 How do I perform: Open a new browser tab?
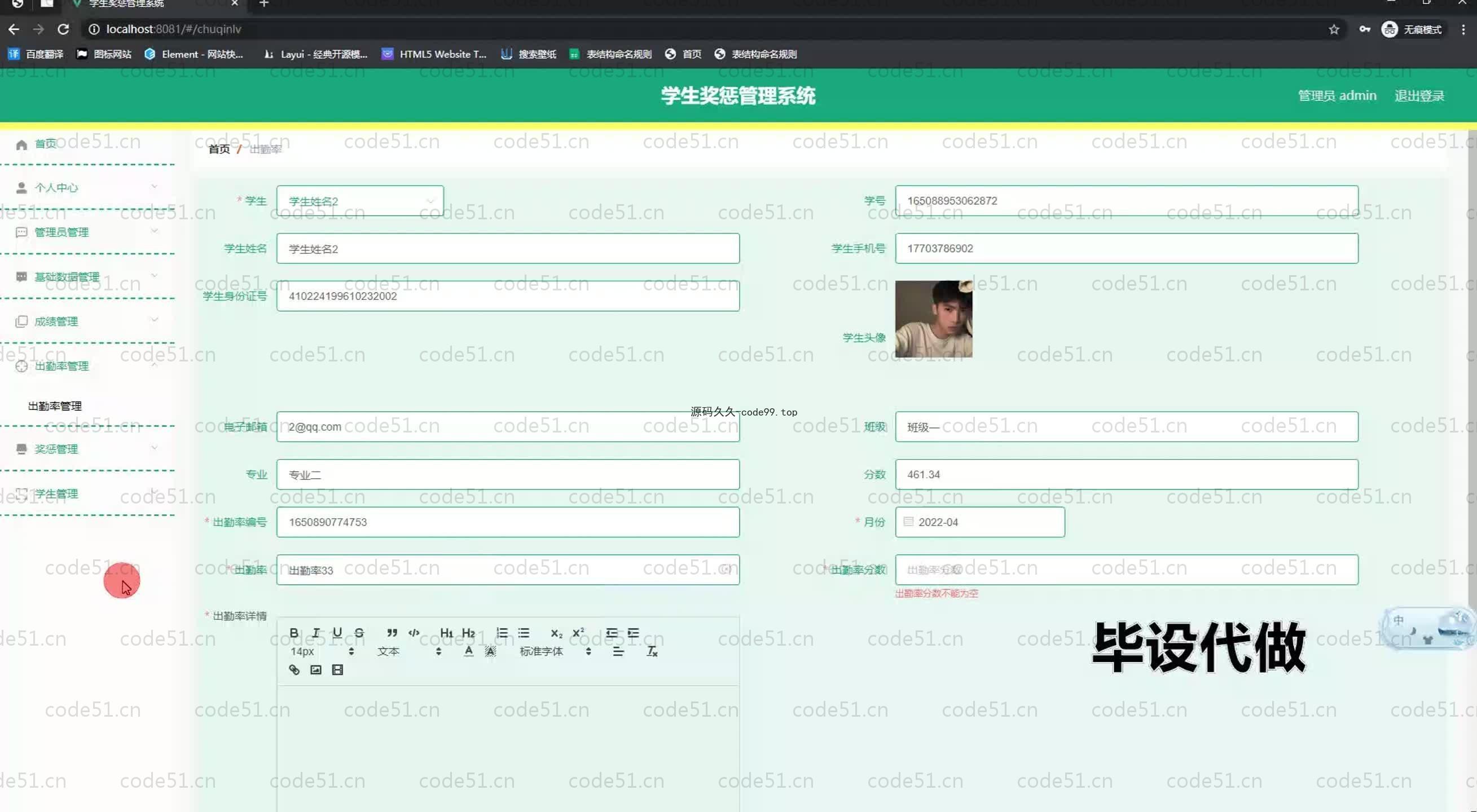(264, 3)
